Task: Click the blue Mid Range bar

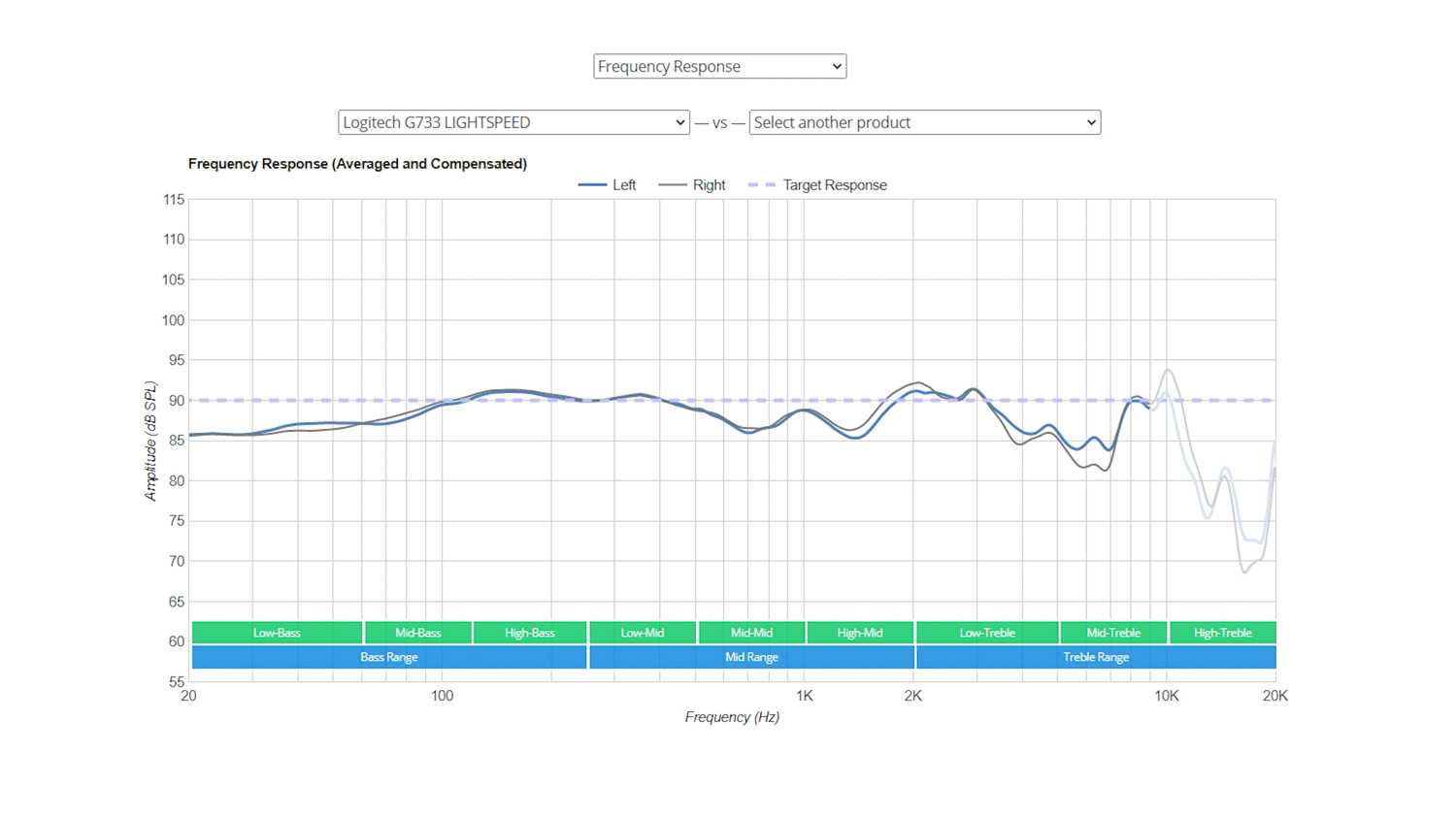Action: (x=751, y=657)
